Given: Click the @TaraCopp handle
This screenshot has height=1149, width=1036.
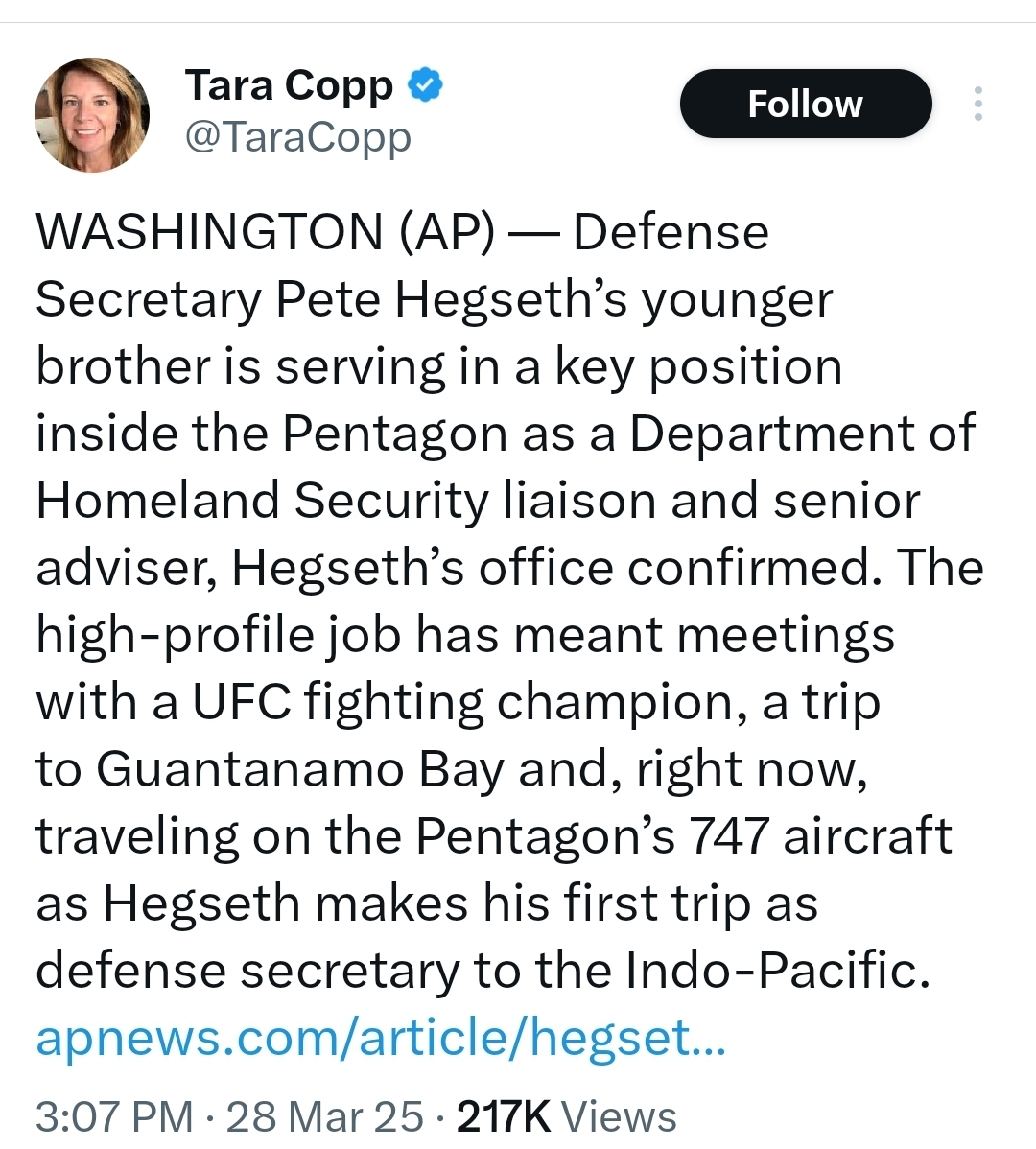Looking at the screenshot, I should [x=297, y=137].
